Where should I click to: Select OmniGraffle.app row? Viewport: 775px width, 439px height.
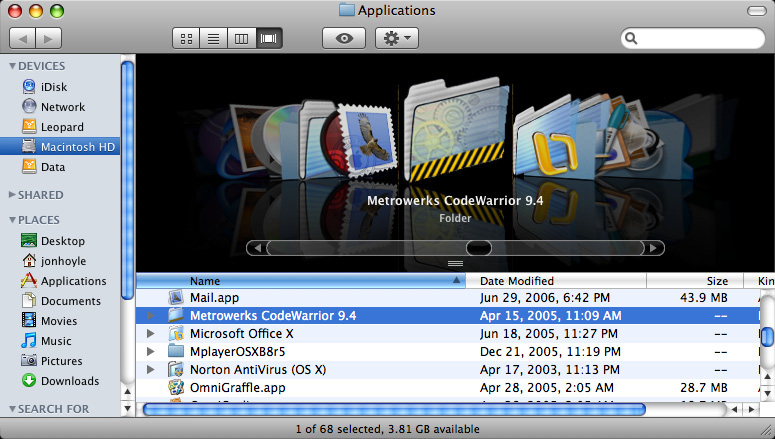point(448,388)
